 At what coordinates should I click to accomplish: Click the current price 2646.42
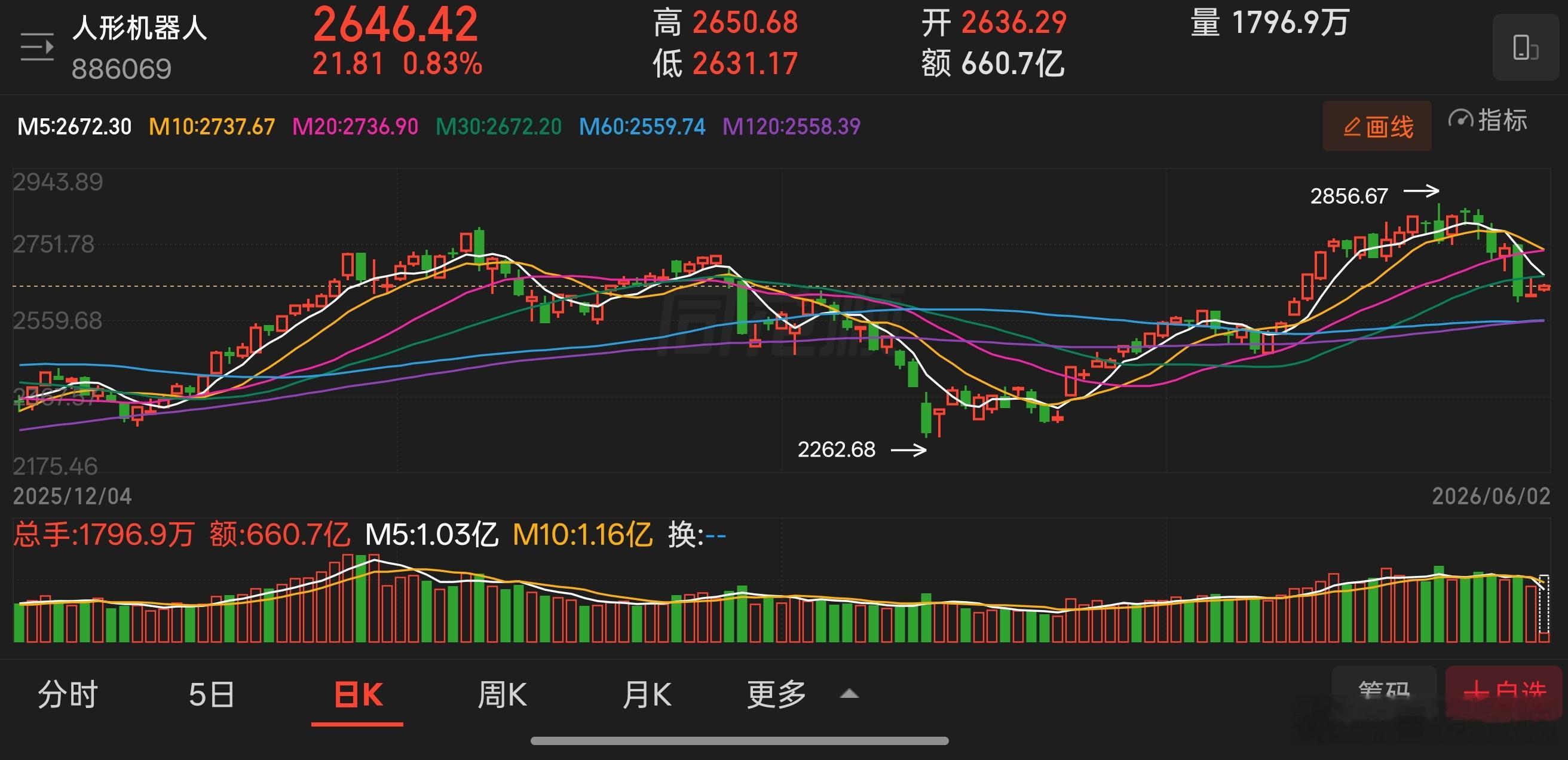[x=396, y=24]
